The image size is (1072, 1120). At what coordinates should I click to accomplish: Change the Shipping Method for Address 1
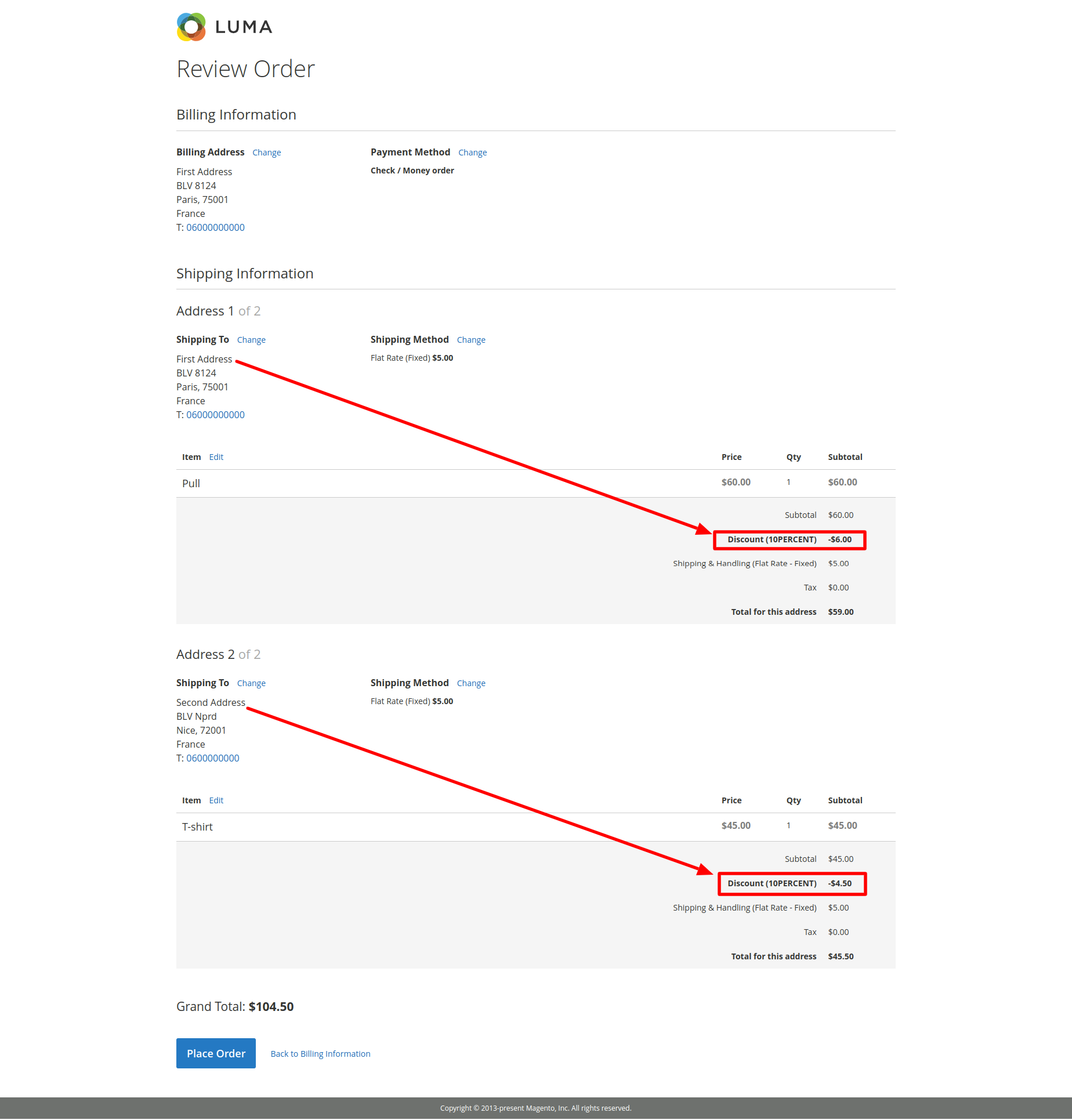[x=470, y=339]
